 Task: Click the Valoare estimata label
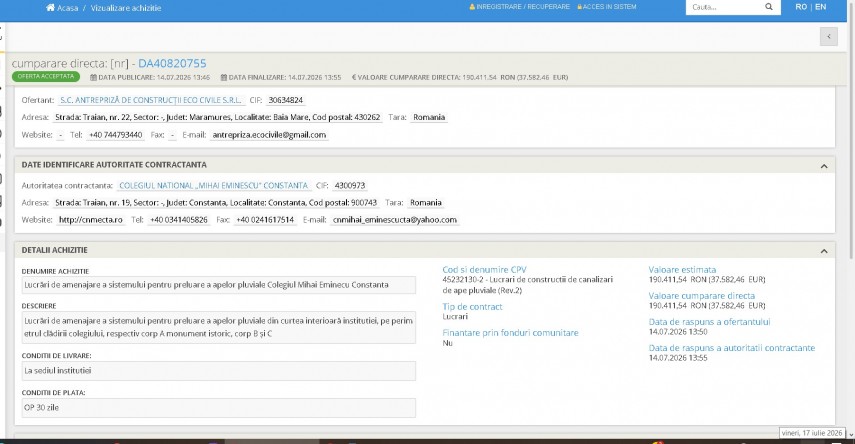coord(682,269)
